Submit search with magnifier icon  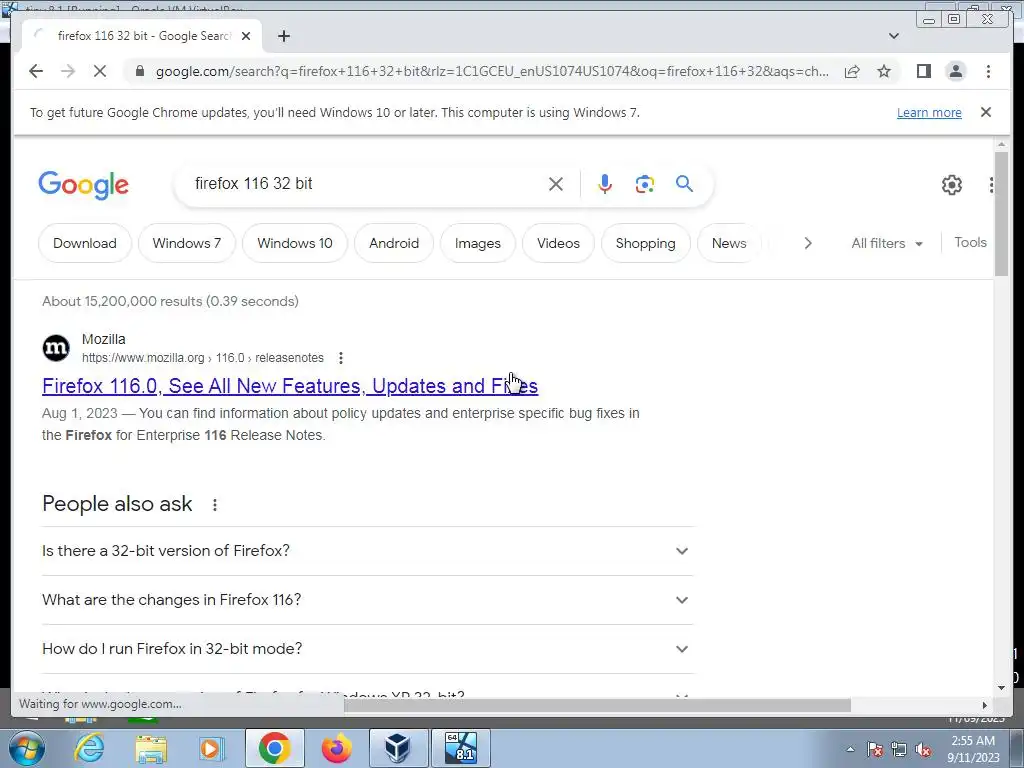click(684, 184)
